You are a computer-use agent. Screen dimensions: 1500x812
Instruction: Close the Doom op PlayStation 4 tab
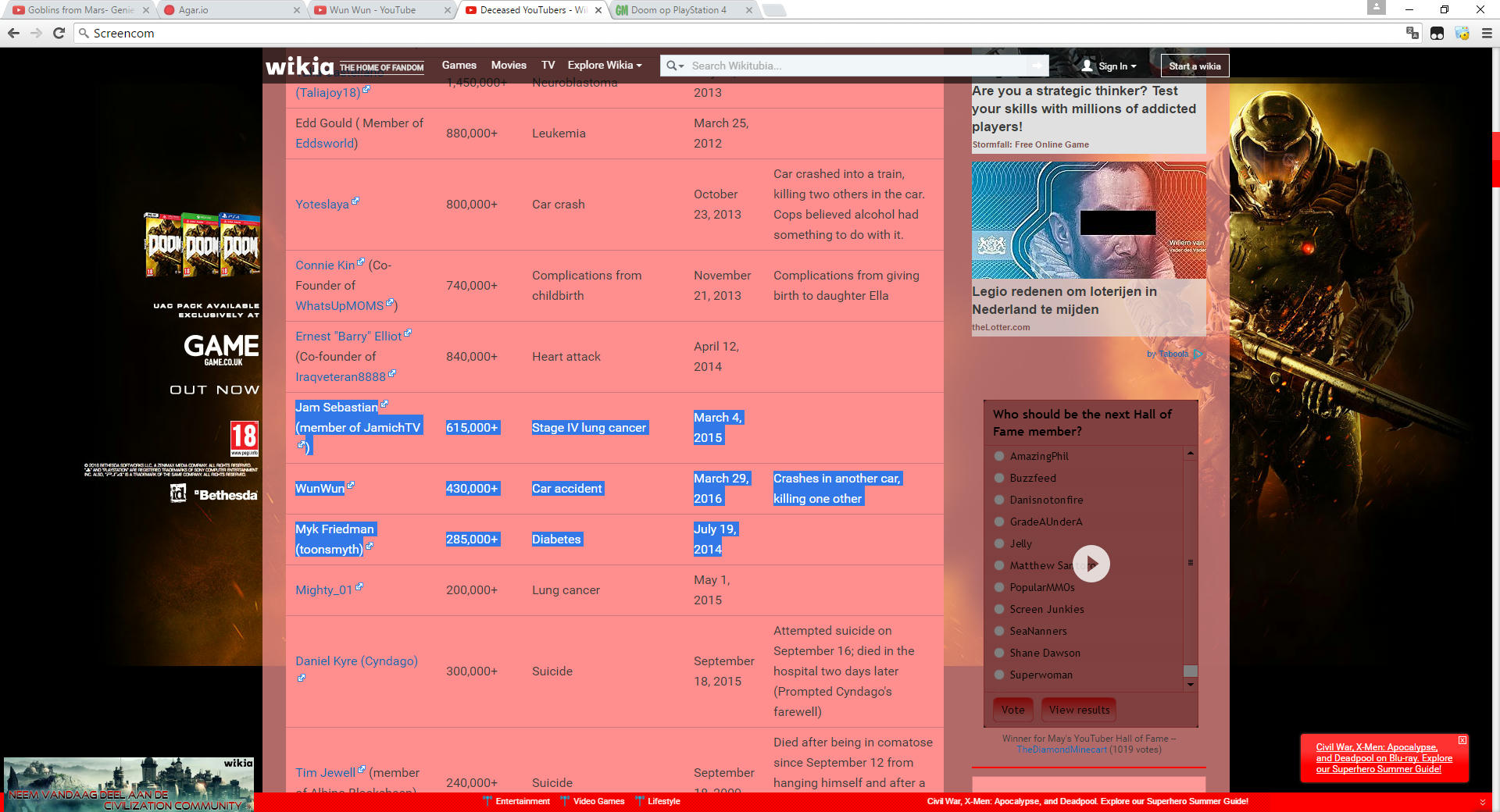click(749, 10)
